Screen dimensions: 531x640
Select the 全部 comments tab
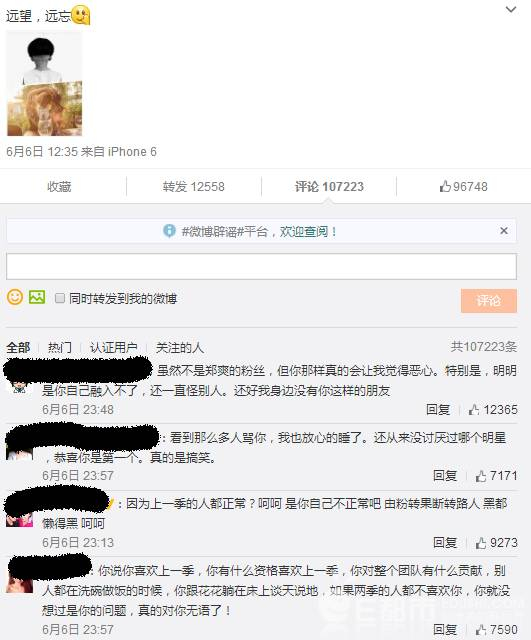18,348
